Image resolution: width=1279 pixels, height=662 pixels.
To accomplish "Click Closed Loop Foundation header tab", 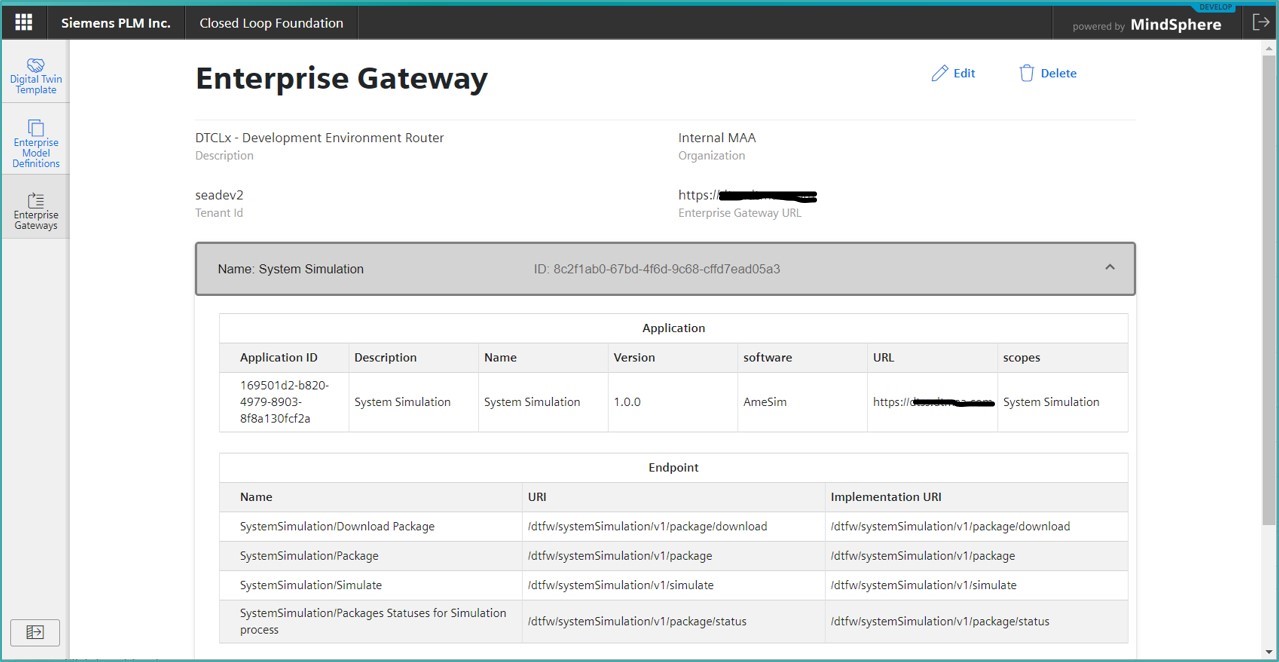I will pyautogui.click(x=271, y=23).
